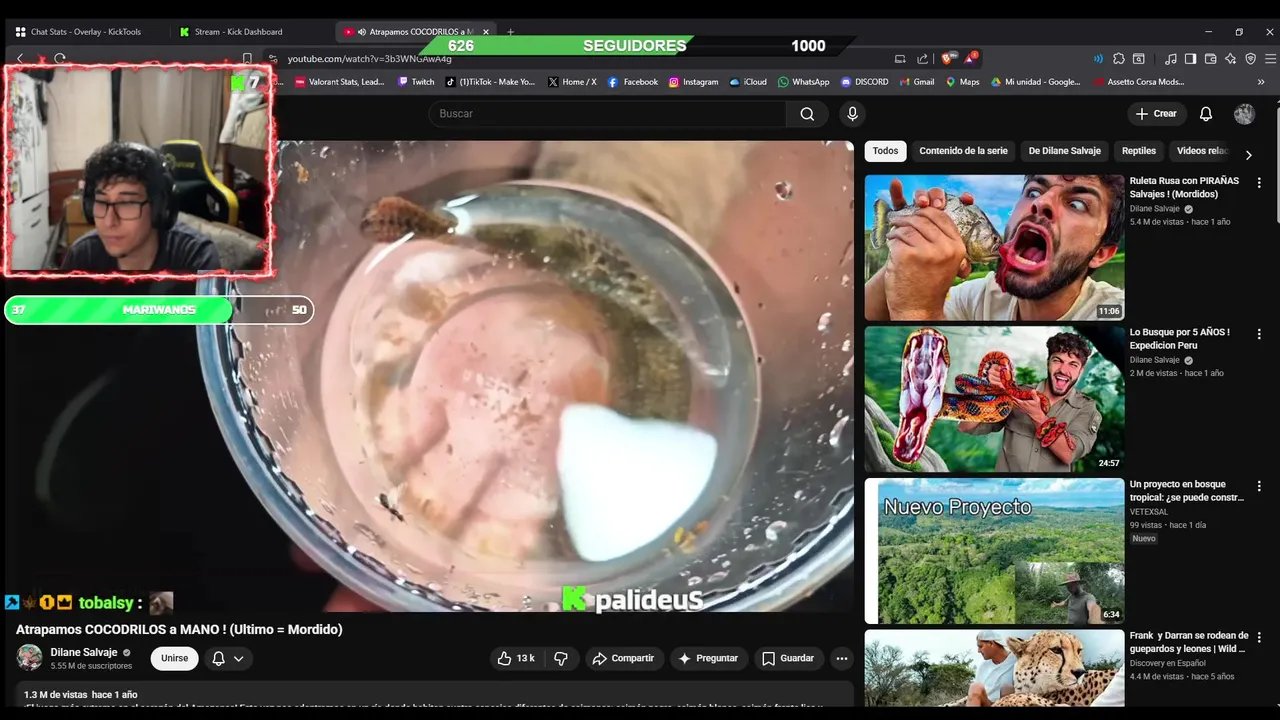The width and height of the screenshot is (1280, 720).
Task: Open Valorant Stats bookmark
Action: click(x=340, y=82)
